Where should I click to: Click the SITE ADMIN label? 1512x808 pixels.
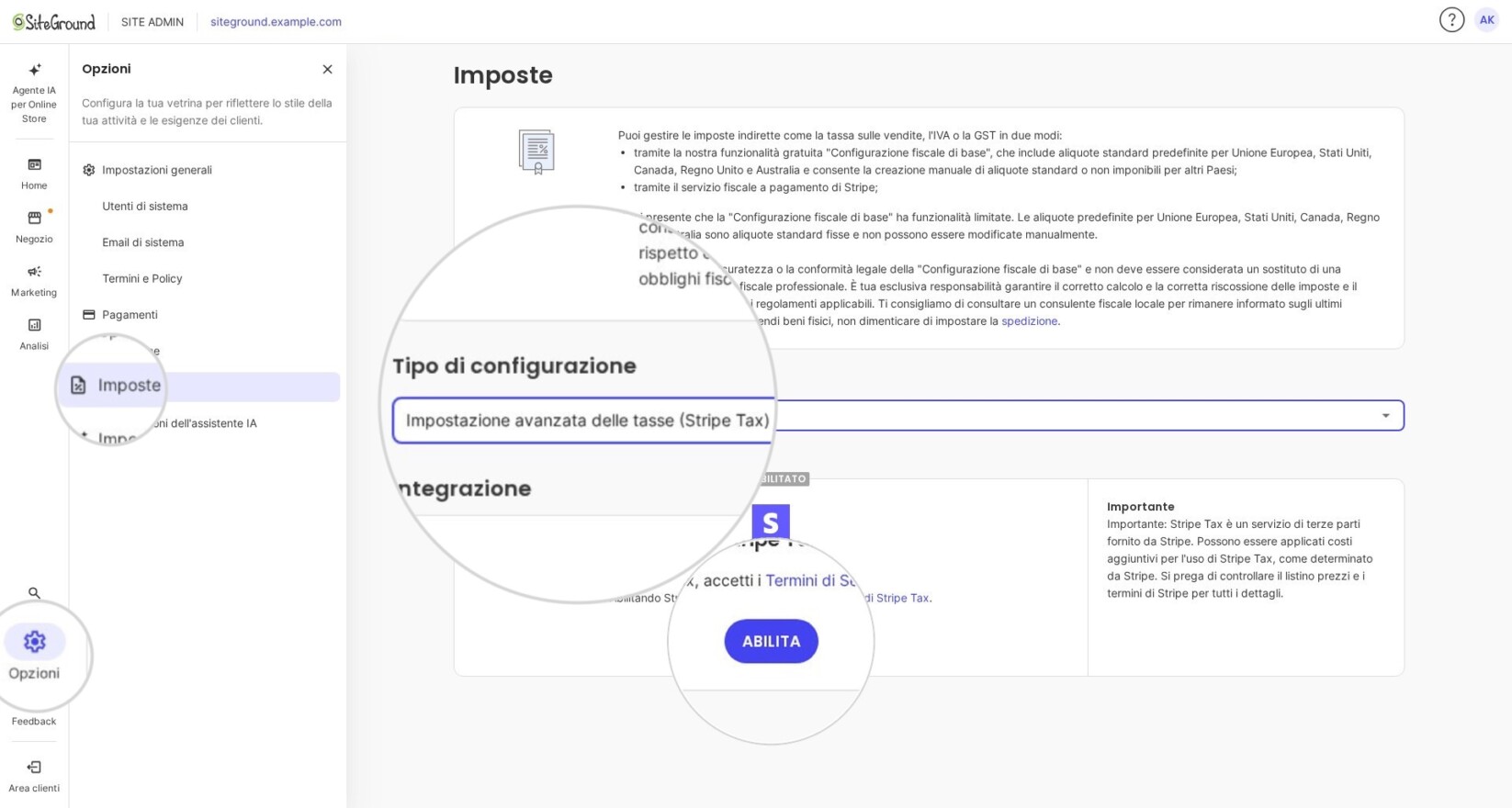(152, 22)
